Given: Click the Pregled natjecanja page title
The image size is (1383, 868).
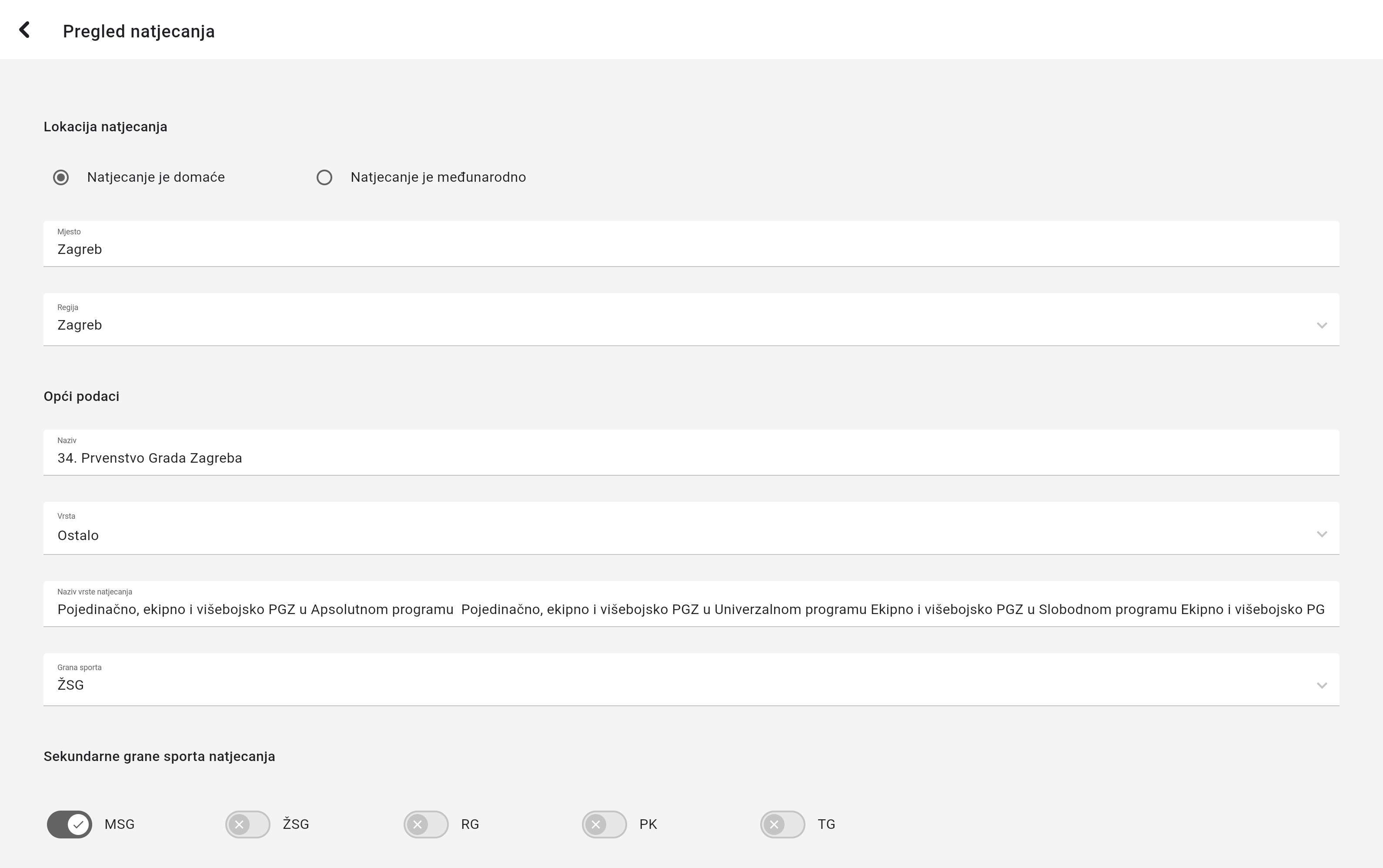Looking at the screenshot, I should coord(139,31).
